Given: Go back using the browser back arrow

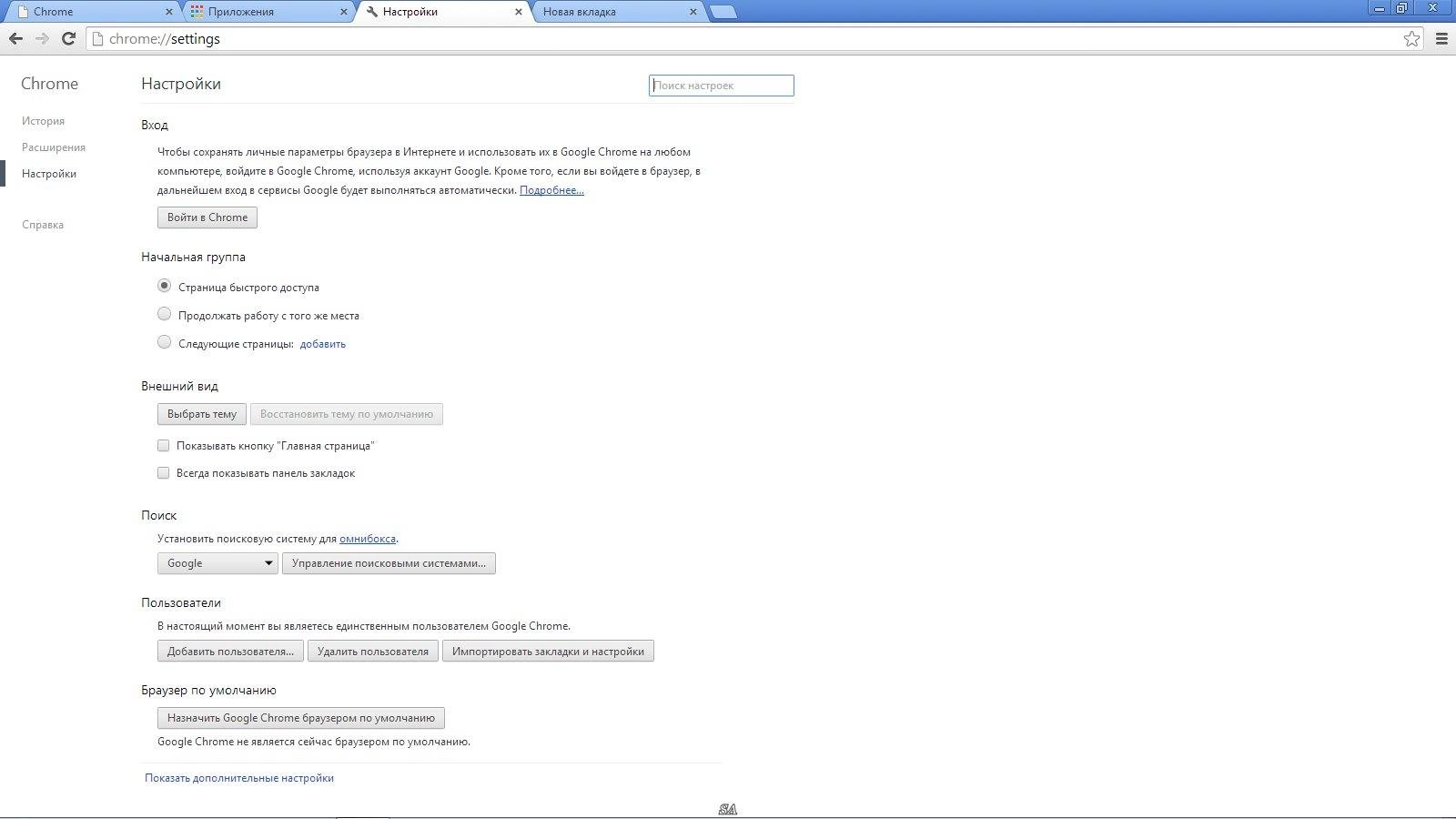Looking at the screenshot, I should point(15,38).
